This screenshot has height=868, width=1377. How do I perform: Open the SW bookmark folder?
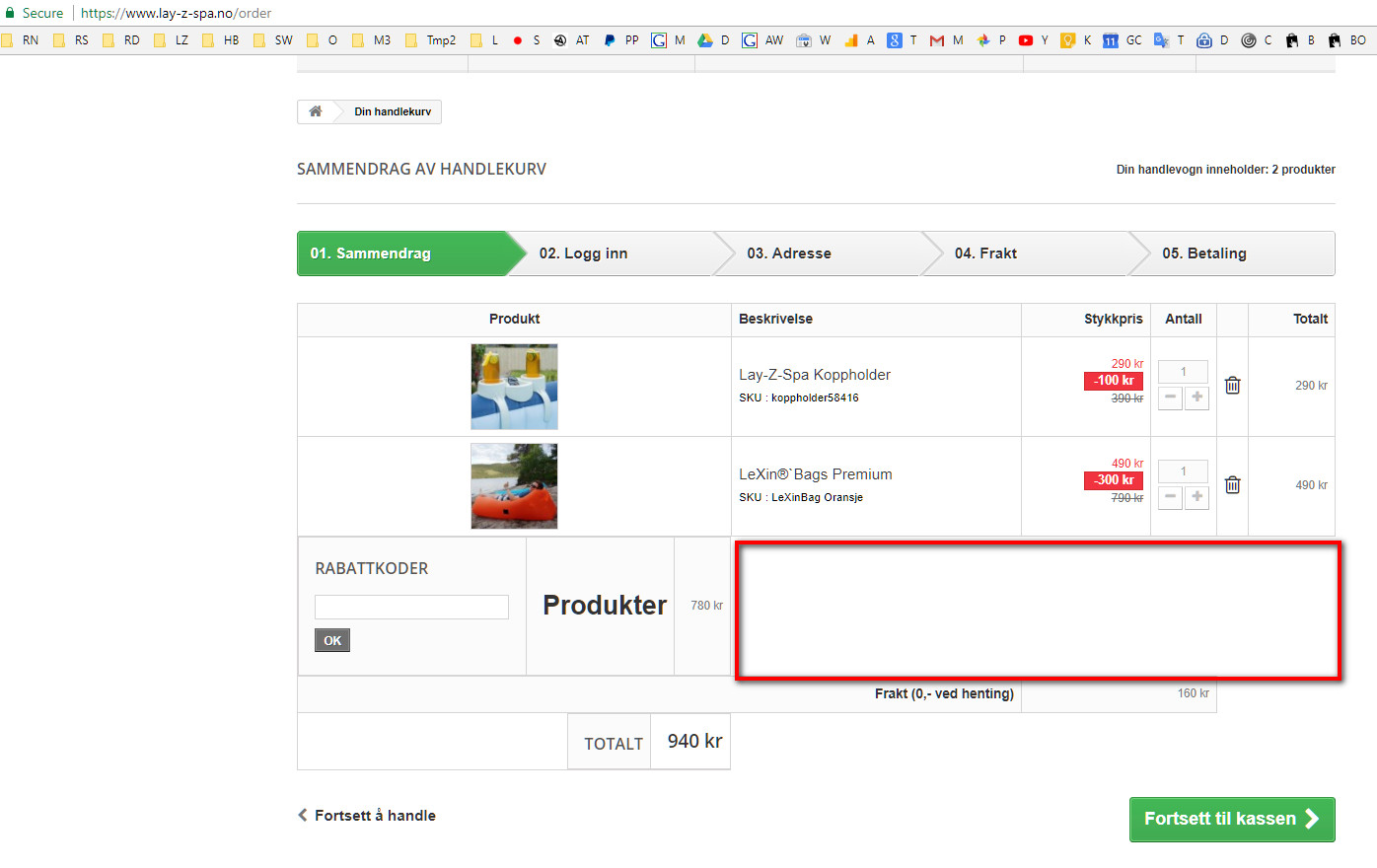pos(273,40)
